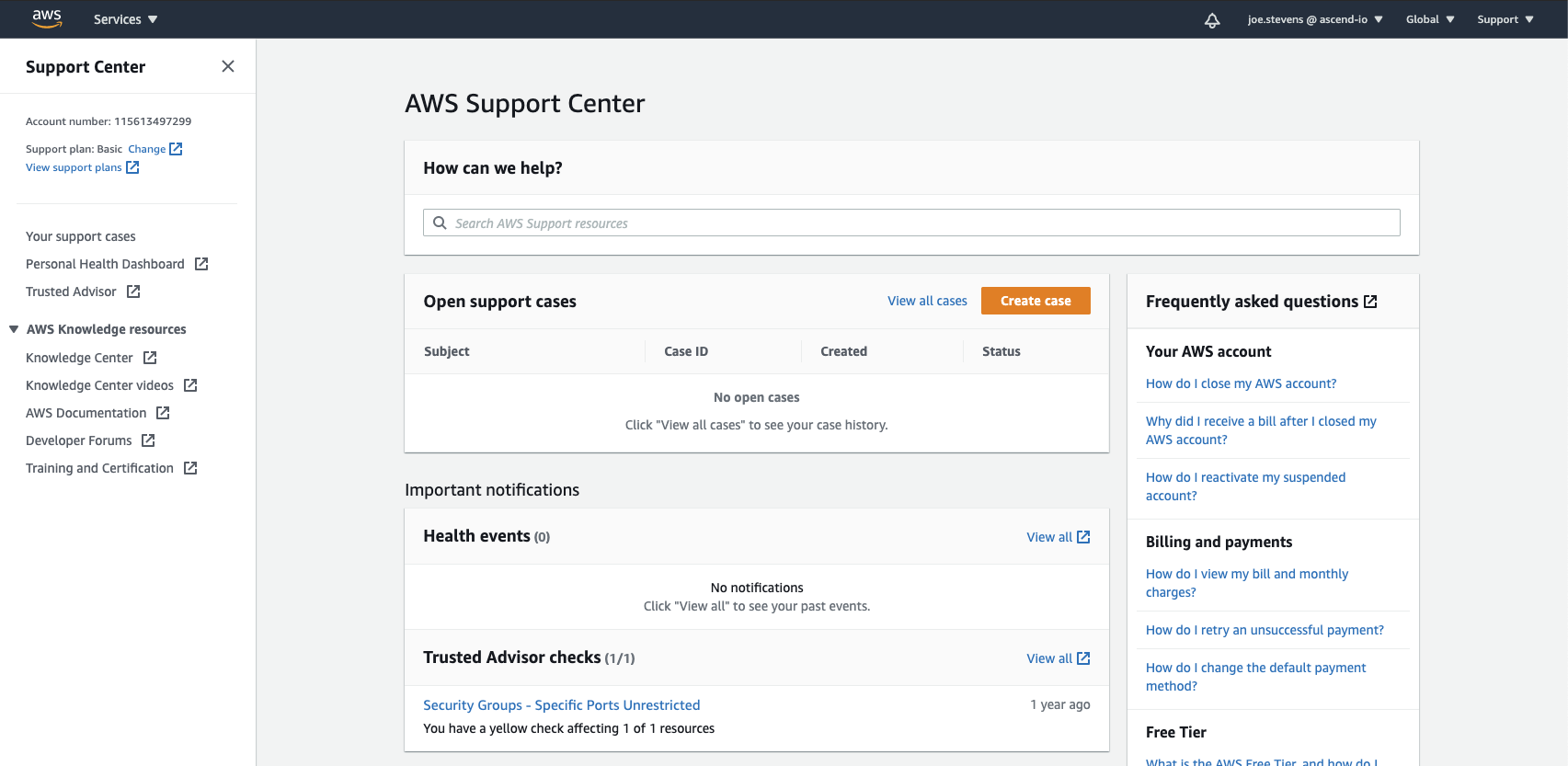Open How do I view my bill FAQ
This screenshot has width=1568, height=766.
pos(1247,583)
